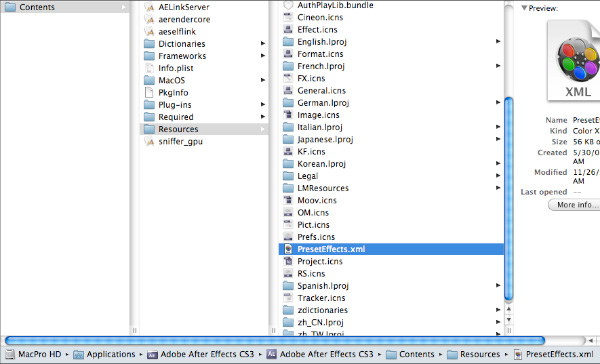Click the Frameworks folder icon
The height and width of the screenshot is (364, 600).
(x=149, y=56)
